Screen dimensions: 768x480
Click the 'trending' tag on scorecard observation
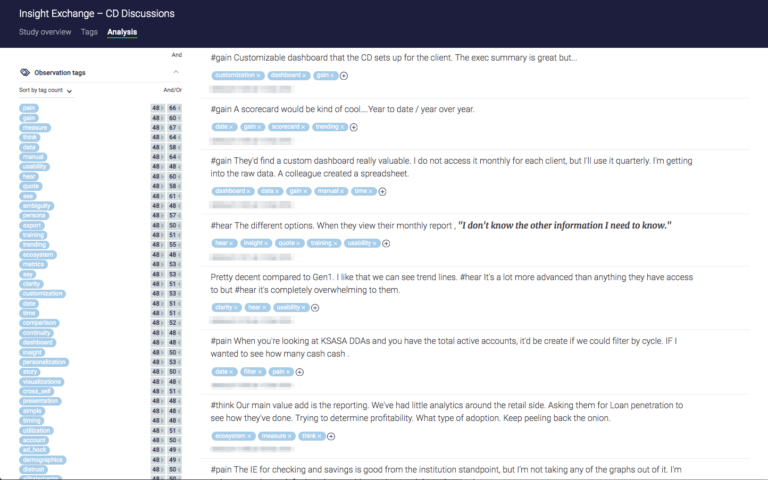click(x=325, y=127)
